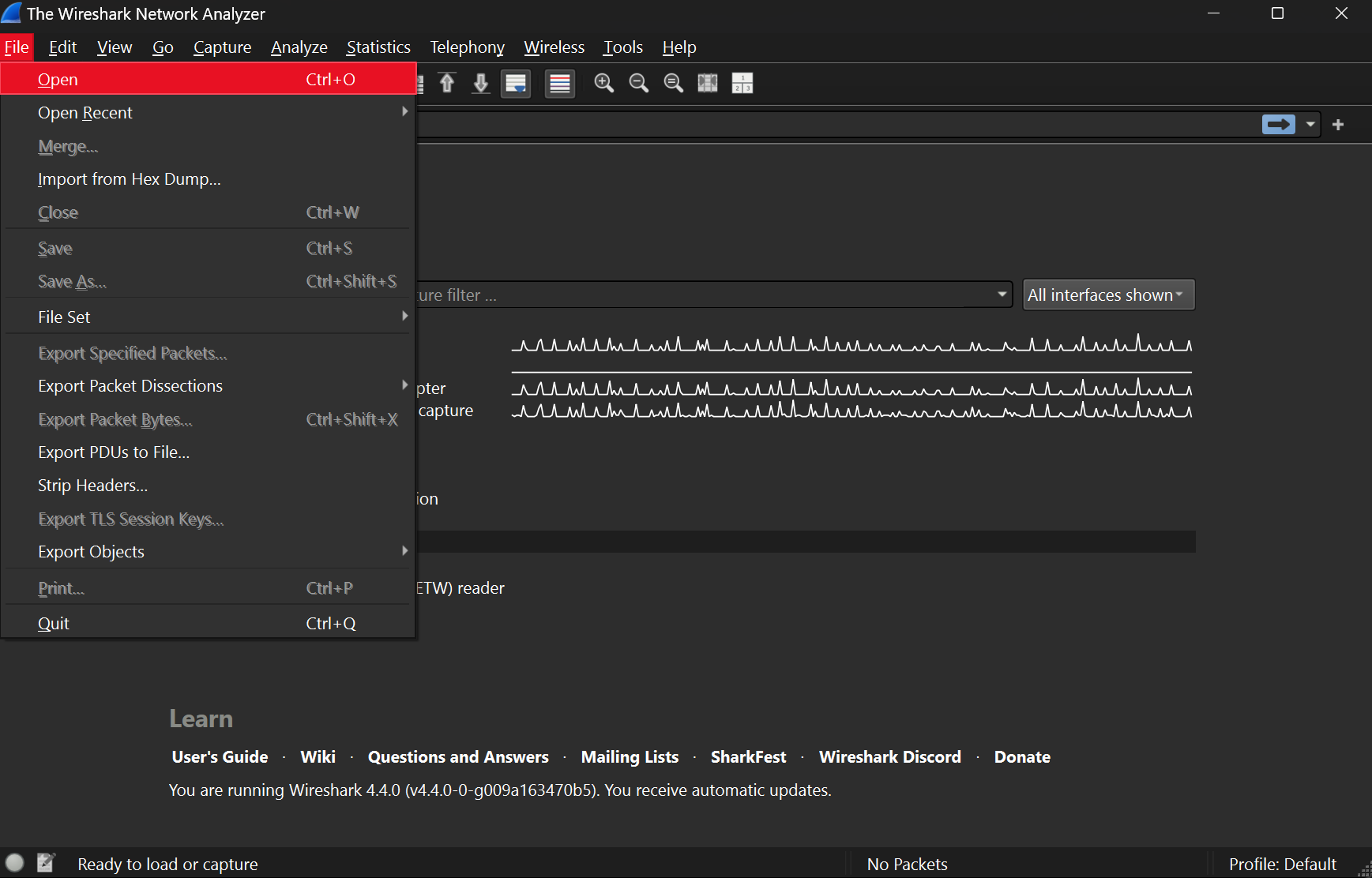Click the layout panes 1-2-3 icon
This screenshot has width=1372, height=878.
pos(742,83)
